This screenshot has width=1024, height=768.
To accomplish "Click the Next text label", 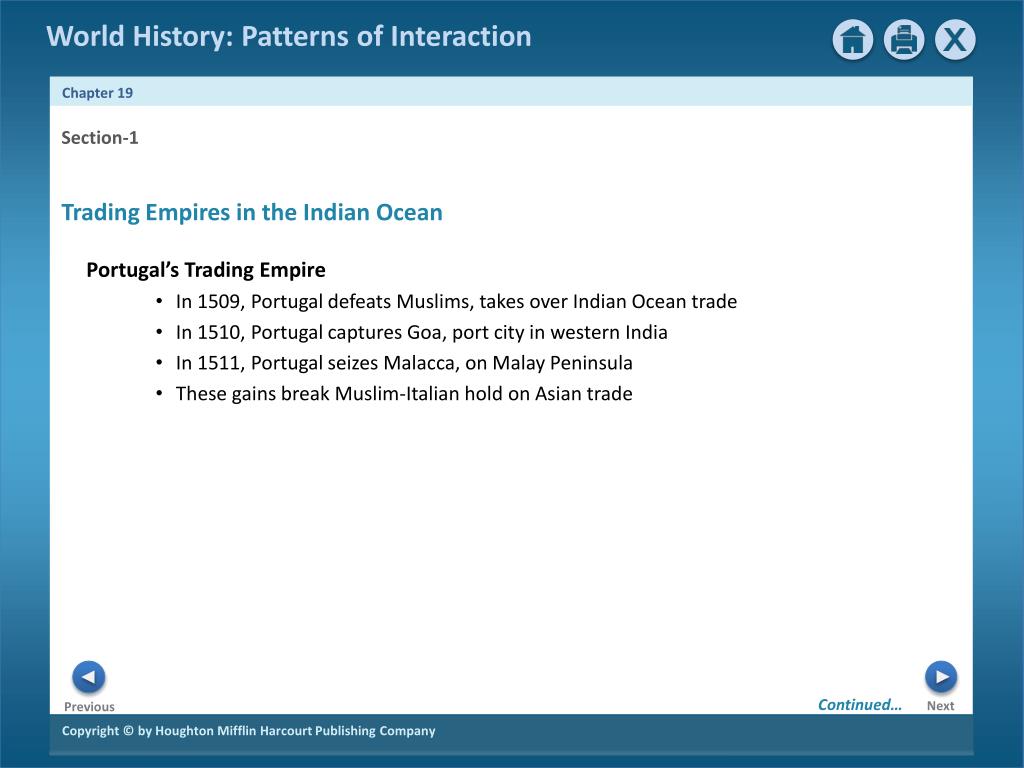I will point(940,706).
